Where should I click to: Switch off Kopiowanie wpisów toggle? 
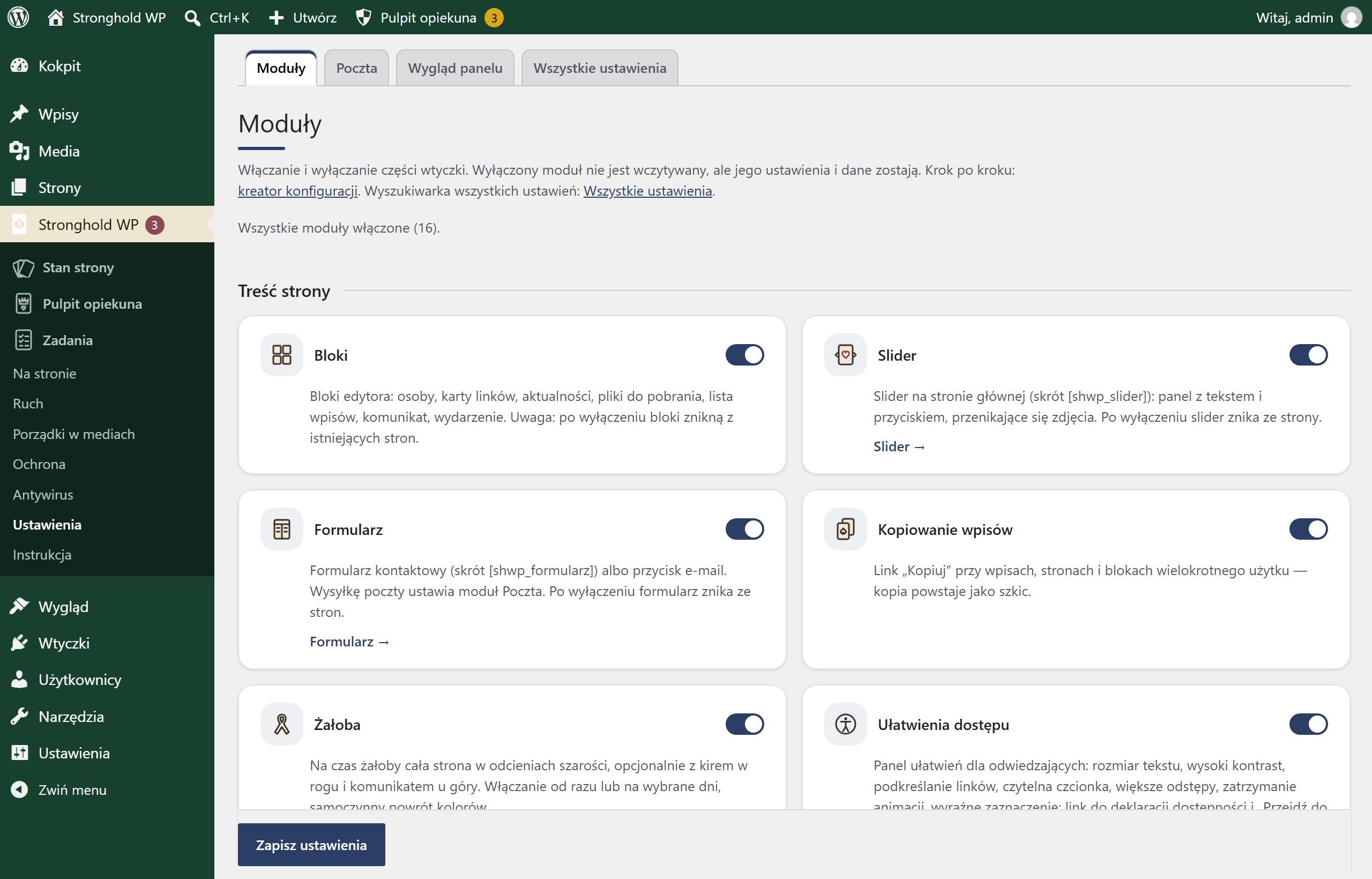coord(1308,529)
